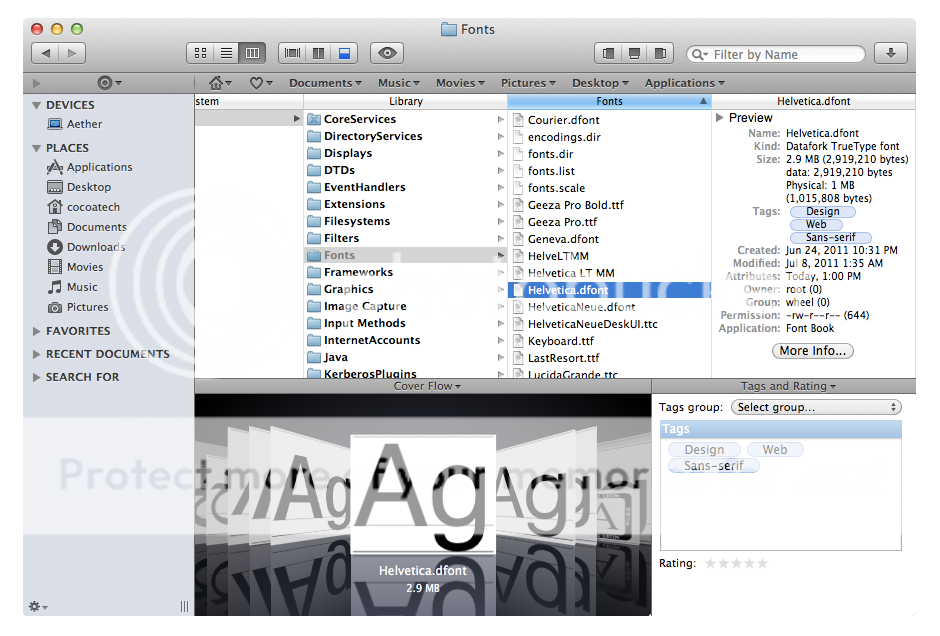Click the download arrow toolbar button
940x636 pixels.
(x=890, y=53)
